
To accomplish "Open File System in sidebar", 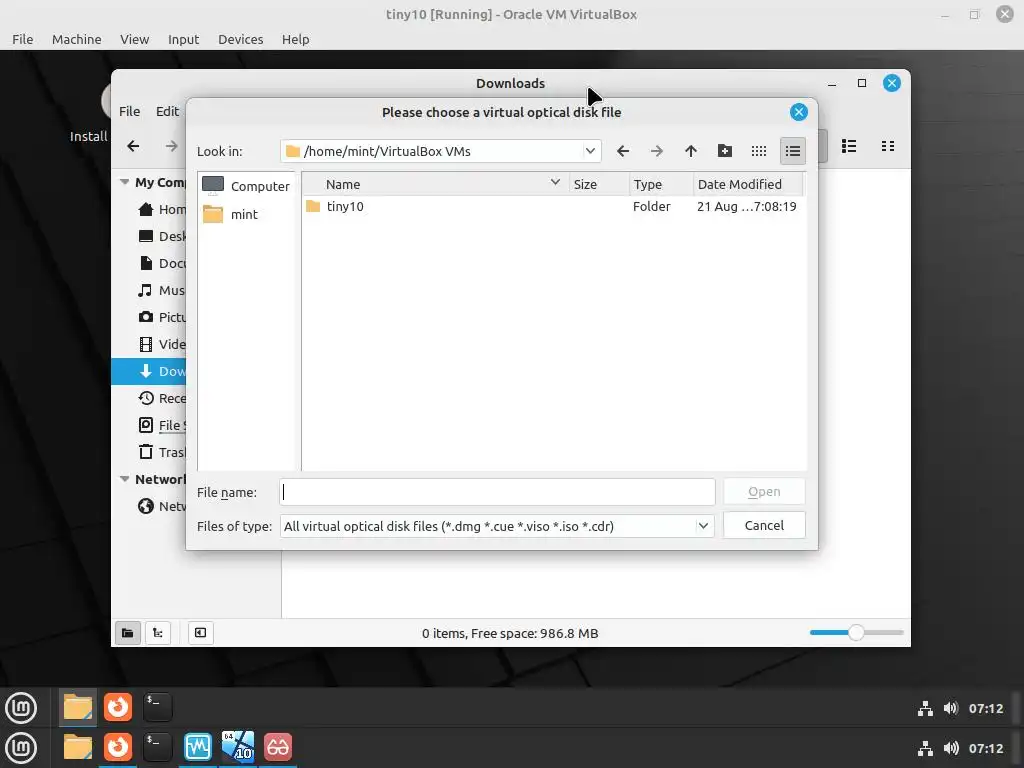I will (x=149, y=425).
